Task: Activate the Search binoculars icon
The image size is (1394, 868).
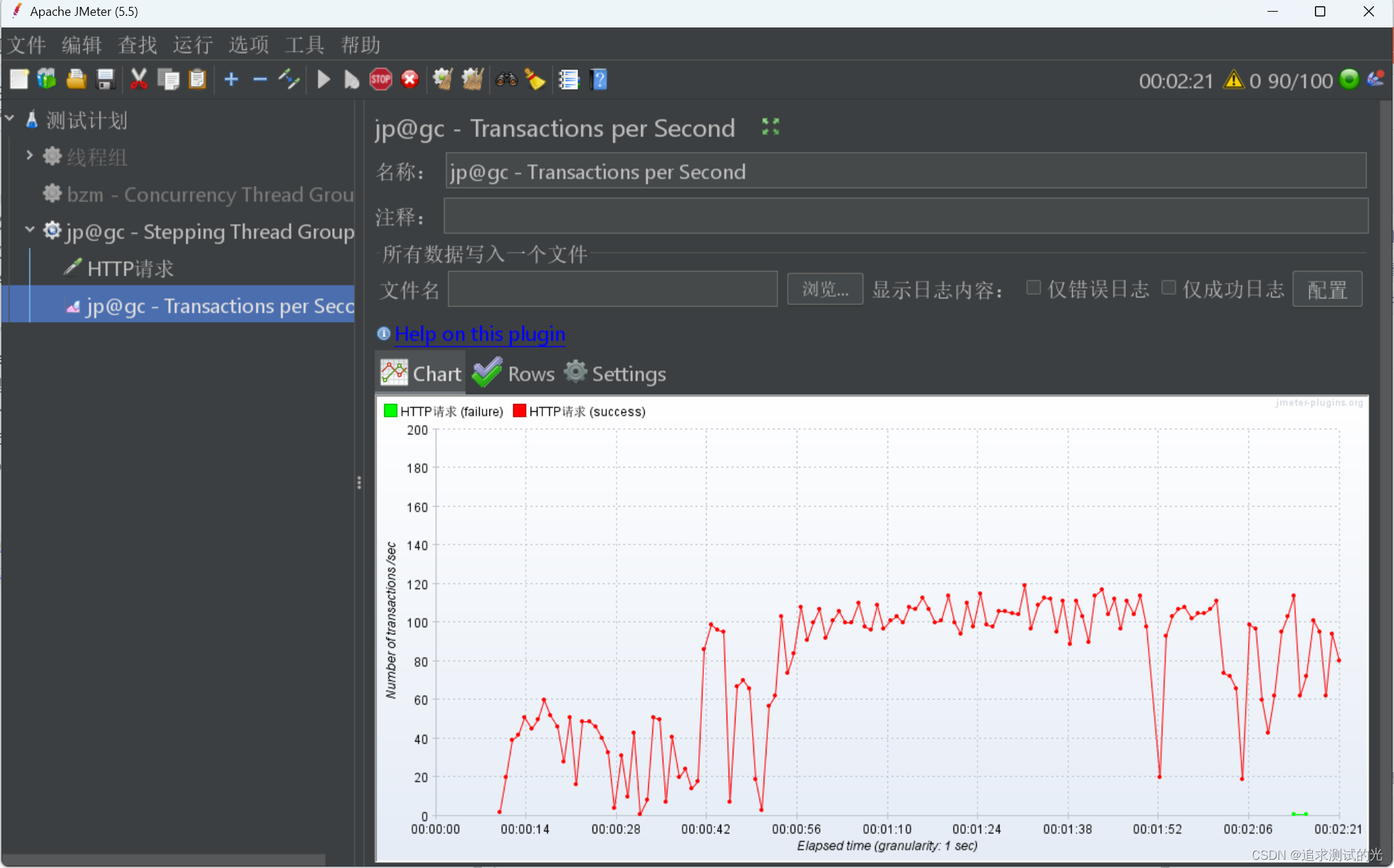Action: click(507, 79)
